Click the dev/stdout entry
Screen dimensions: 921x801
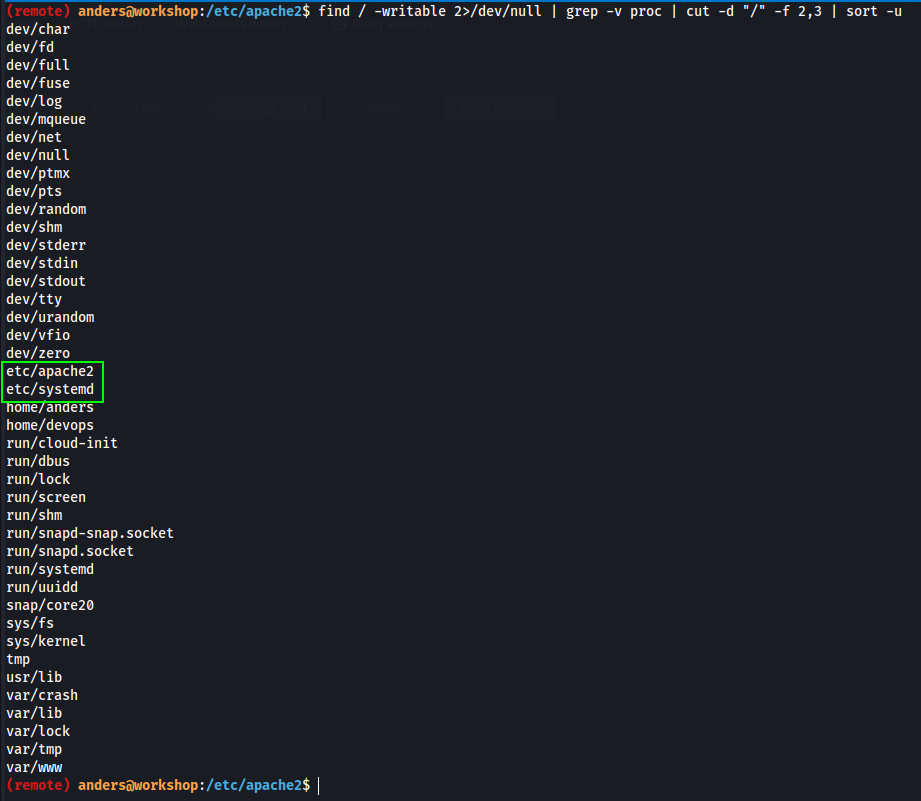46,281
